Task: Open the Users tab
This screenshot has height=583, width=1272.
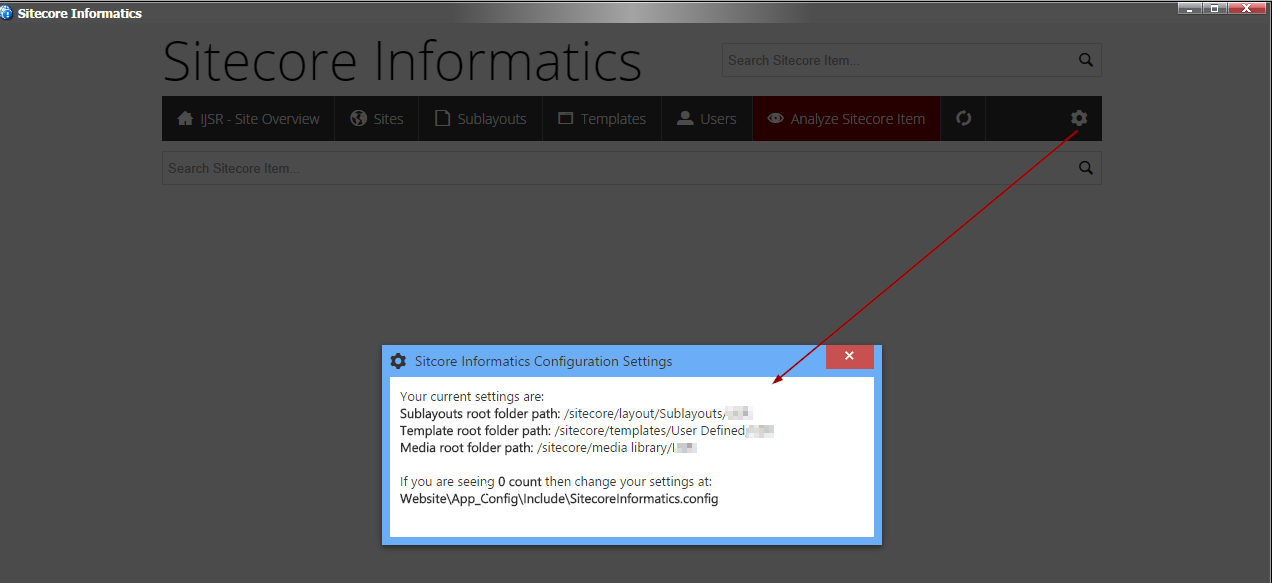Action: point(706,118)
